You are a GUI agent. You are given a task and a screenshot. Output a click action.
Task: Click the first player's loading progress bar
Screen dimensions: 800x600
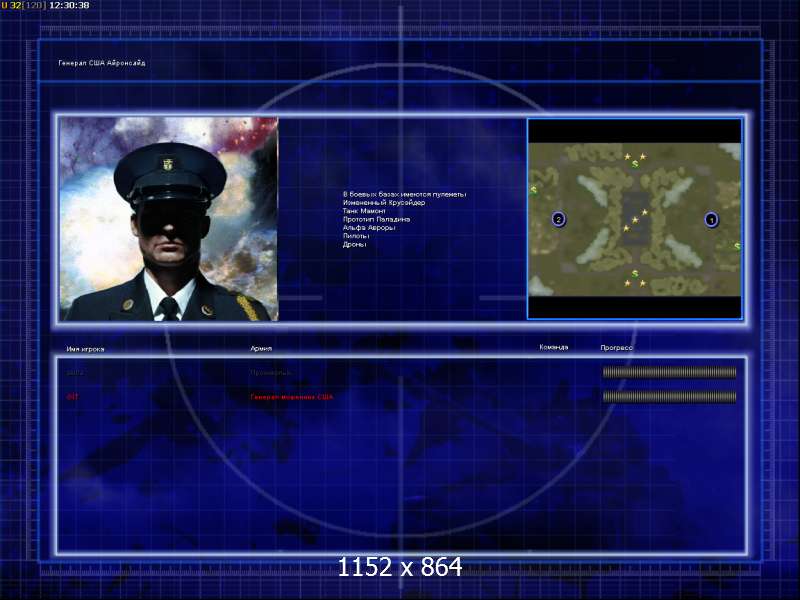[x=669, y=372]
